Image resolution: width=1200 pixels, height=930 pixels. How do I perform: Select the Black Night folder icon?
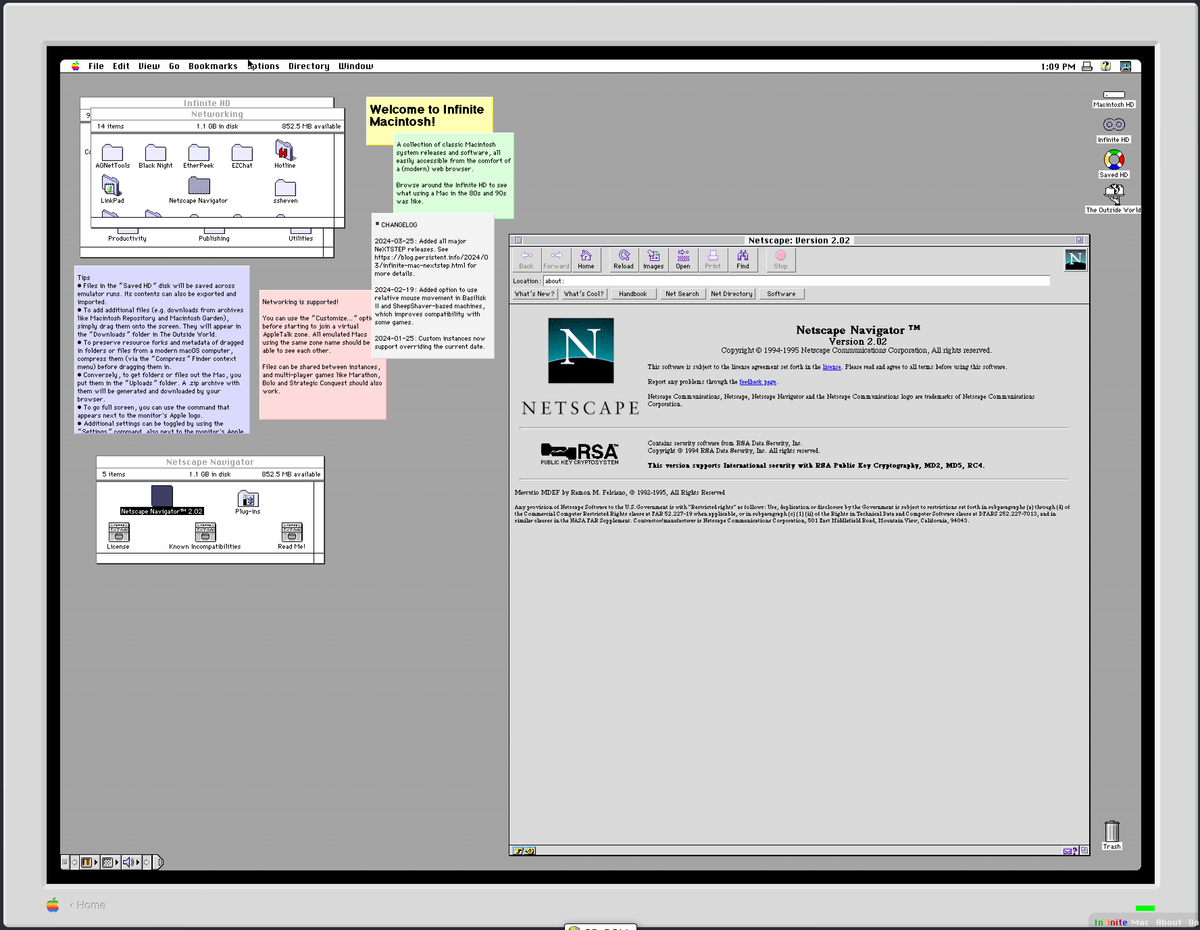(x=155, y=155)
